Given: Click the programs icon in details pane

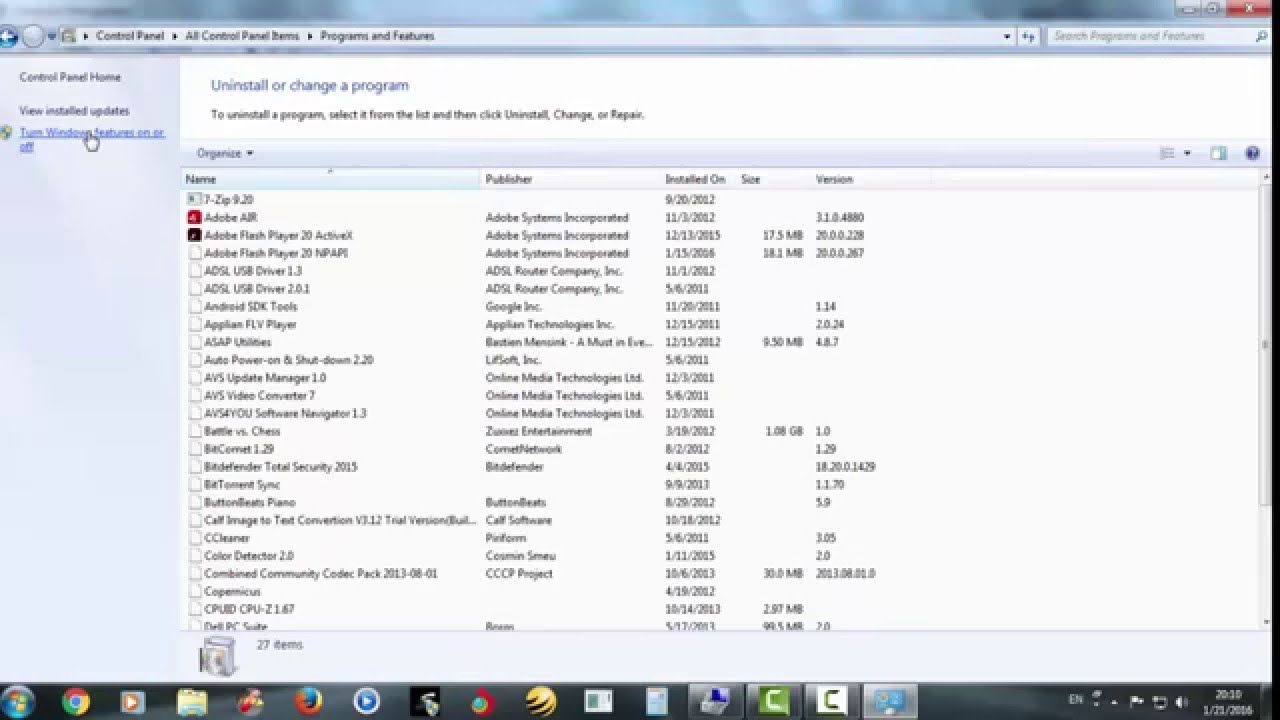Looking at the screenshot, I should click(217, 655).
